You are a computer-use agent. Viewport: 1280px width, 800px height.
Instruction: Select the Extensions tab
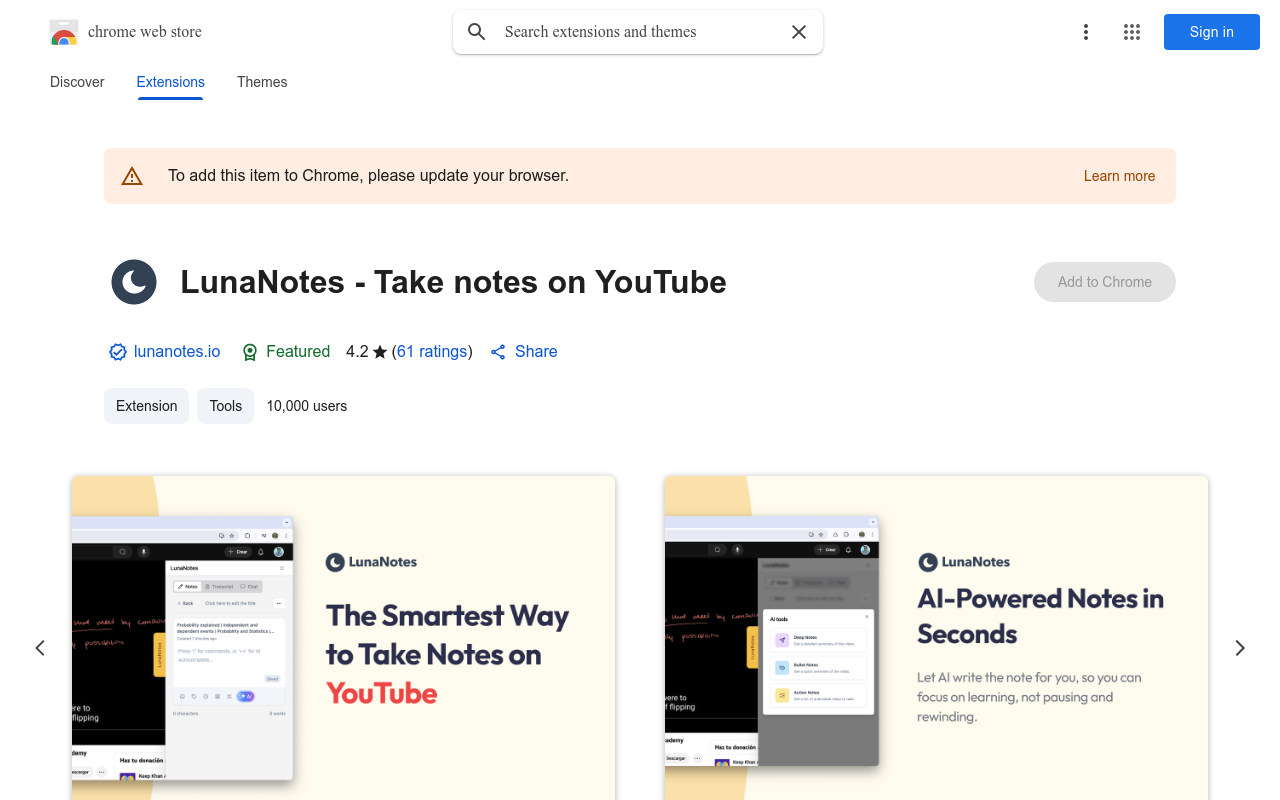click(171, 82)
